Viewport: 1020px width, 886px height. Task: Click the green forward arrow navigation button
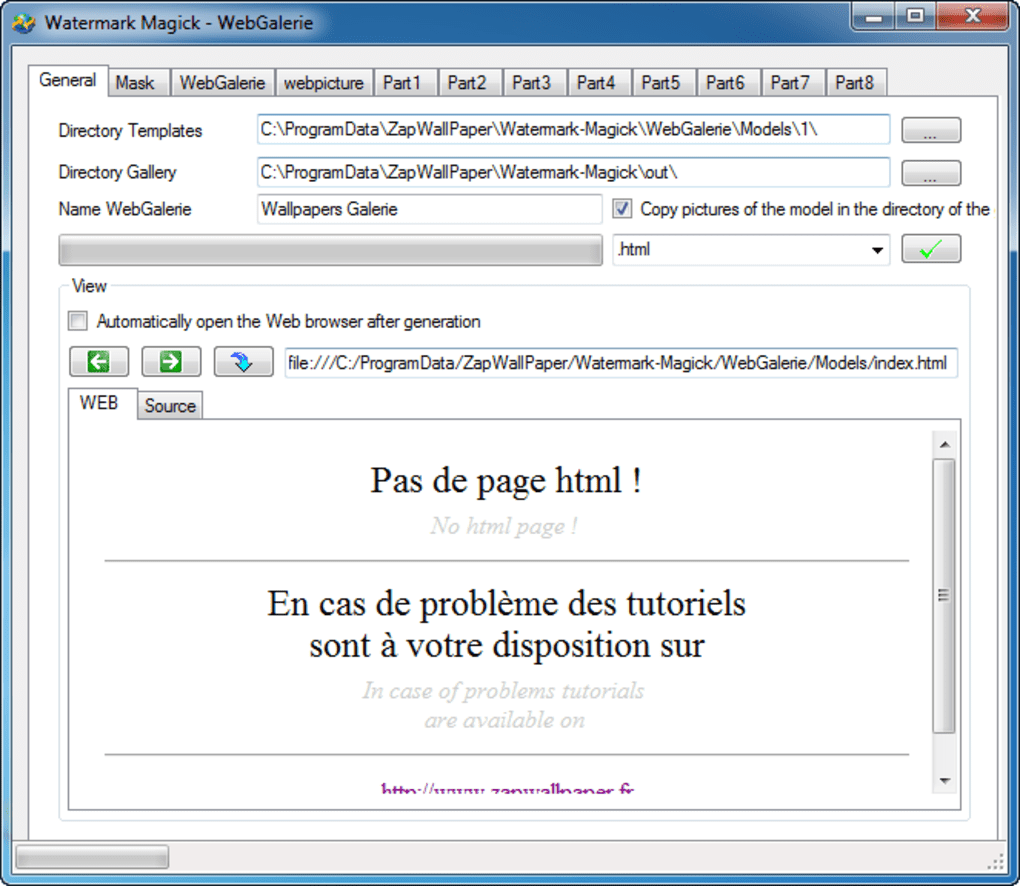pyautogui.click(x=171, y=362)
